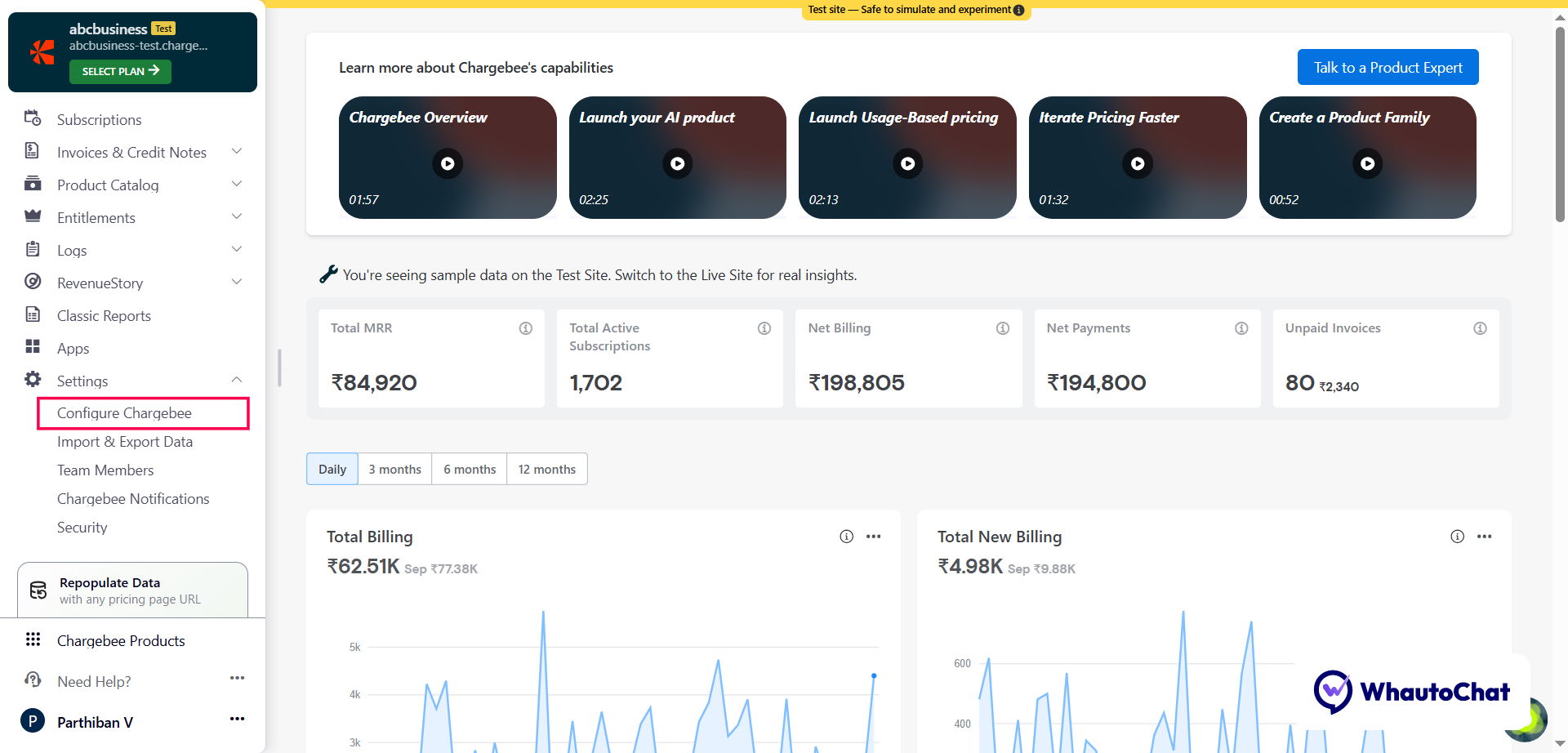Expand the Product Catalog section

(x=237, y=184)
